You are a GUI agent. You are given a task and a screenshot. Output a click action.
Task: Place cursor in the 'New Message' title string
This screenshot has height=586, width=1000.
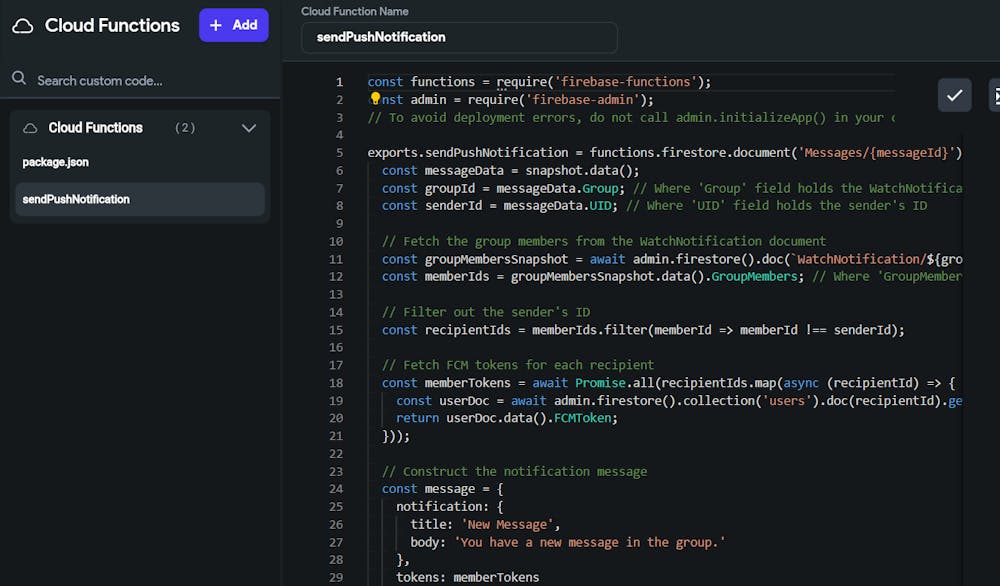[x=507, y=524]
